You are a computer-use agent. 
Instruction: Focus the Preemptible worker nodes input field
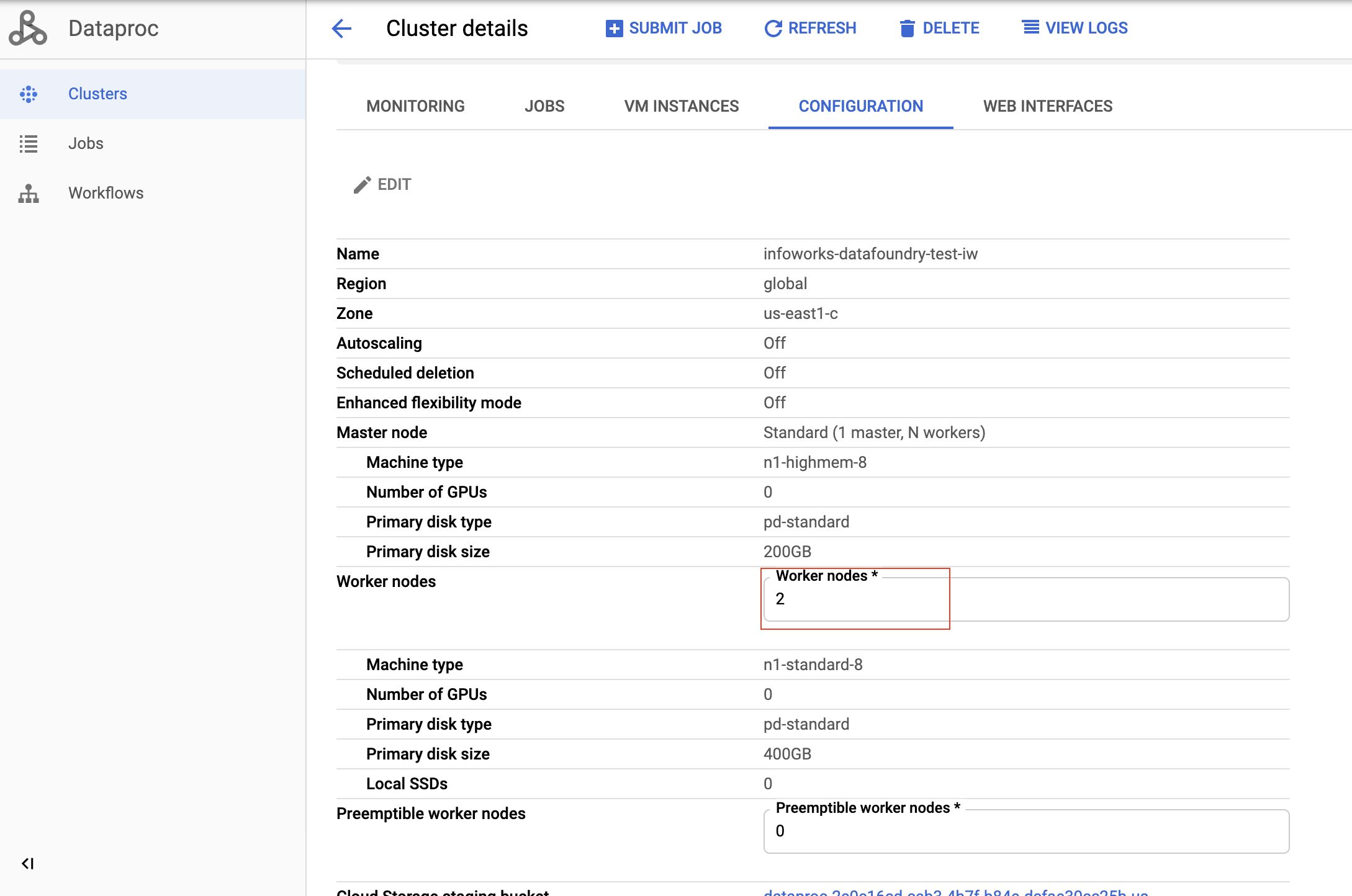1026,831
